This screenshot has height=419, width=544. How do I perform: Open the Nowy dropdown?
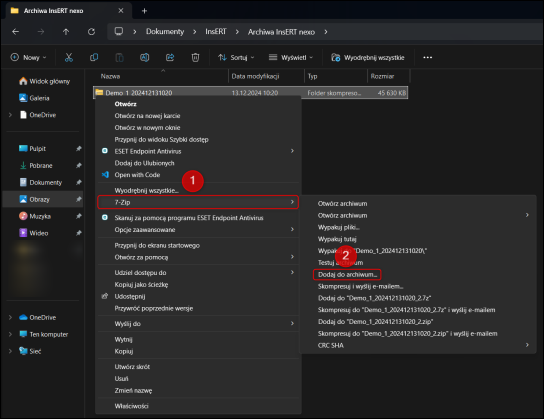(28, 58)
